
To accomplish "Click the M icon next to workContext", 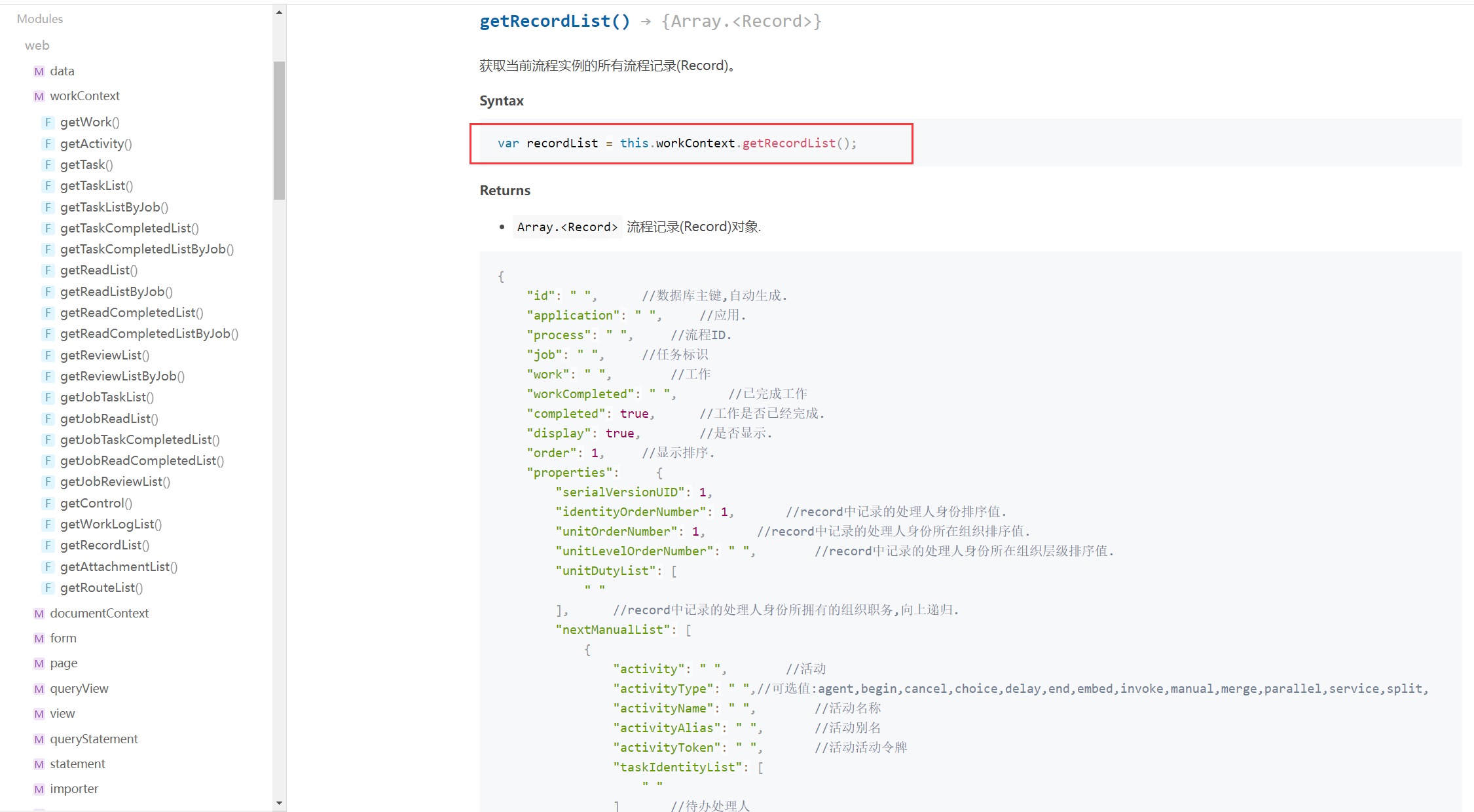I will pos(39,96).
